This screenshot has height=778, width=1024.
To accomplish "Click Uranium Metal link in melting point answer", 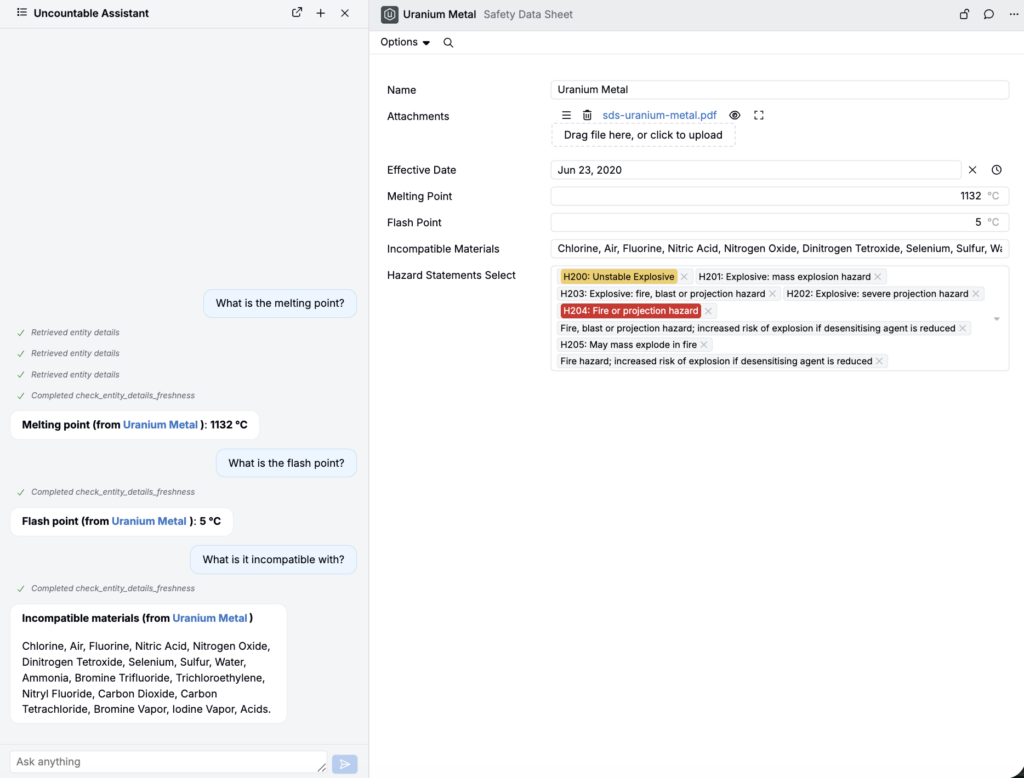I will (x=160, y=425).
